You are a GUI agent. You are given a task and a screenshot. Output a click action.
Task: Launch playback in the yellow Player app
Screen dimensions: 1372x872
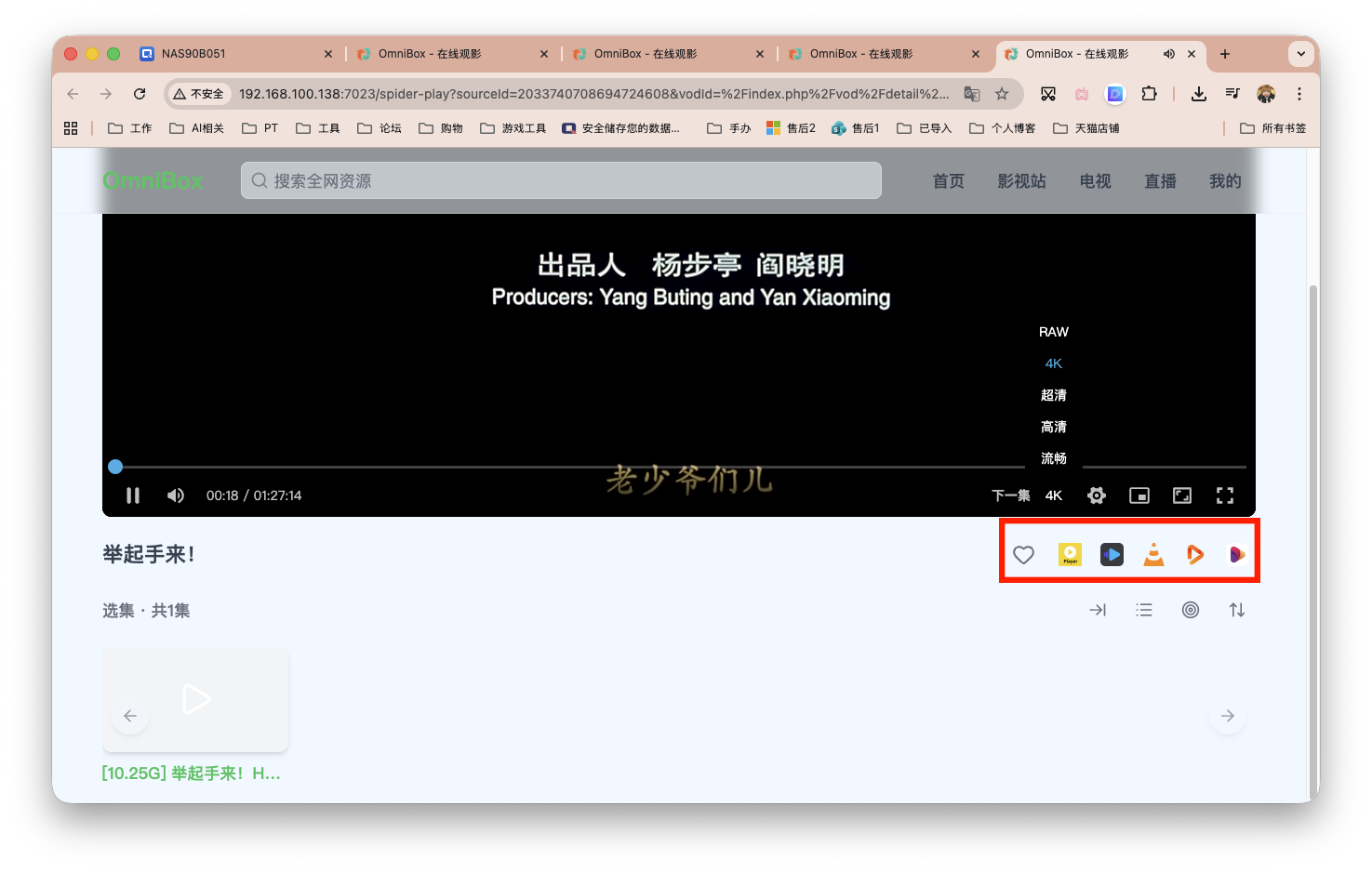[x=1070, y=554]
